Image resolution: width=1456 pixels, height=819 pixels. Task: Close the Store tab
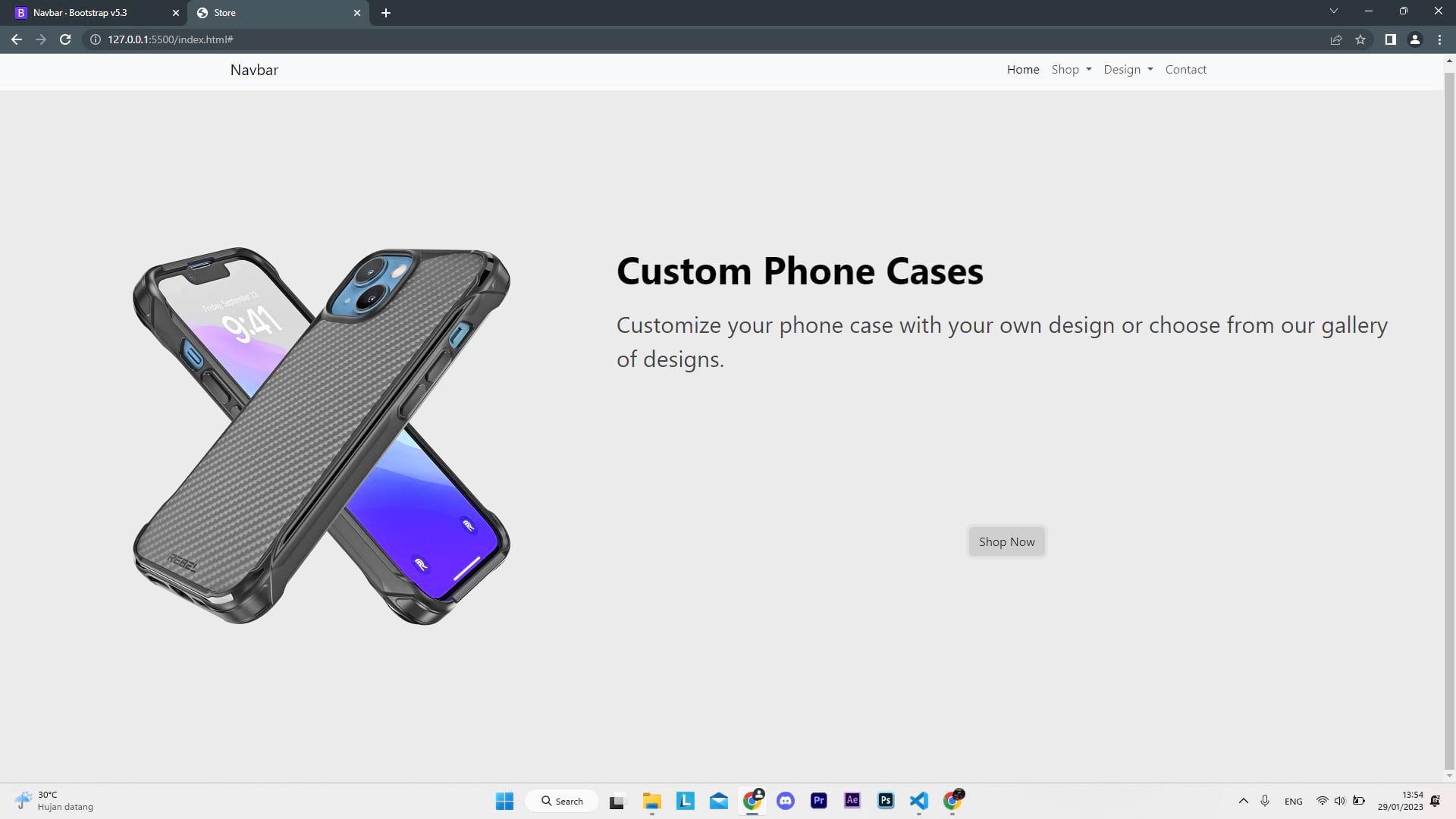coord(357,13)
